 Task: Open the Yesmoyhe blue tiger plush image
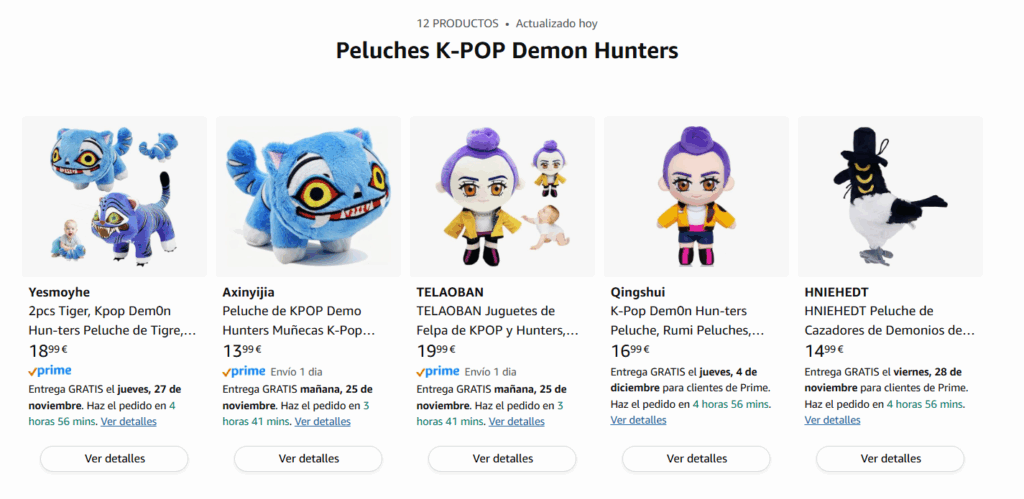[114, 197]
